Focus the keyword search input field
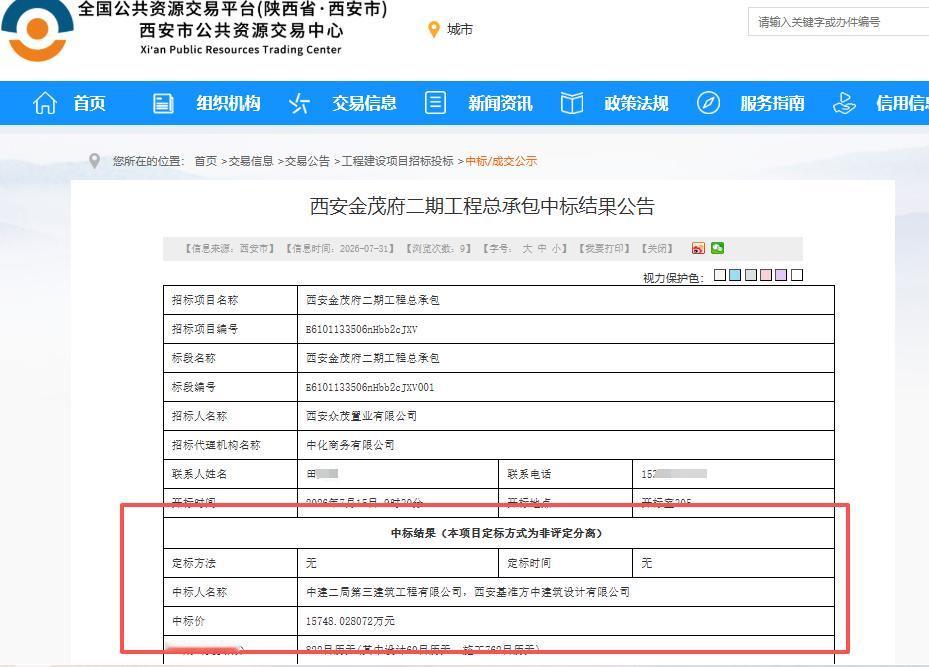Screen dimensions: 929x667 838,22
